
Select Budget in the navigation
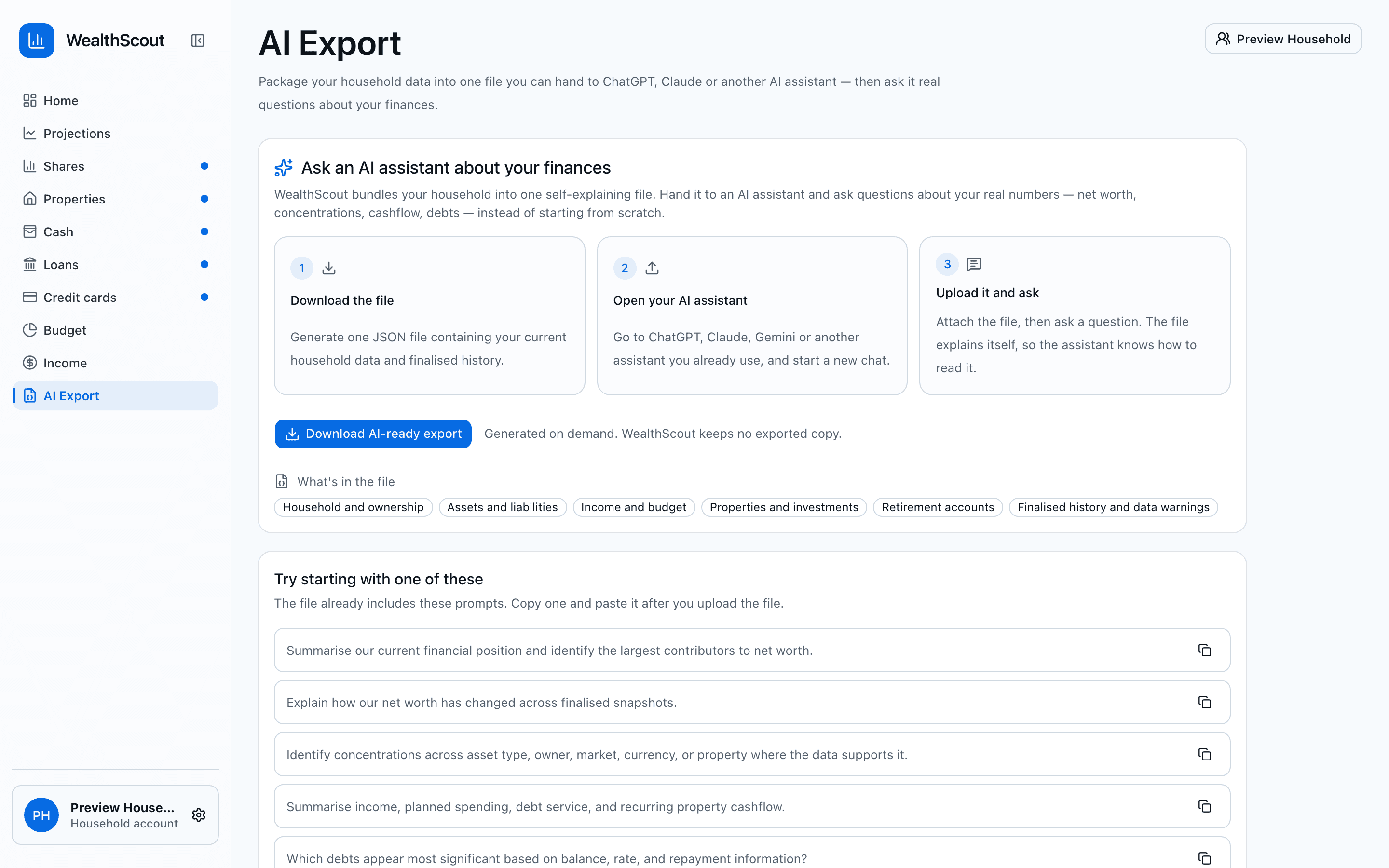[x=115, y=330]
